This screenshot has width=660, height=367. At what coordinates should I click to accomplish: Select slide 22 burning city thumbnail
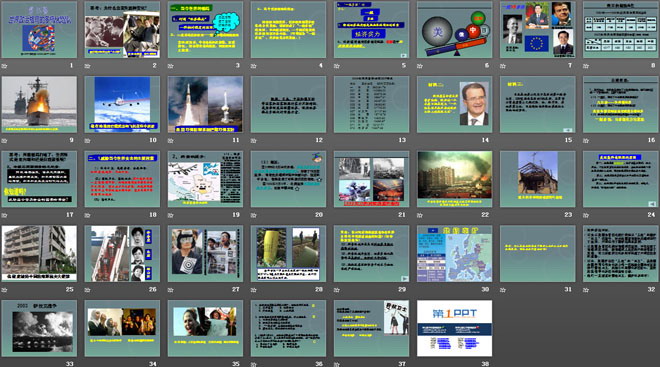click(x=455, y=179)
